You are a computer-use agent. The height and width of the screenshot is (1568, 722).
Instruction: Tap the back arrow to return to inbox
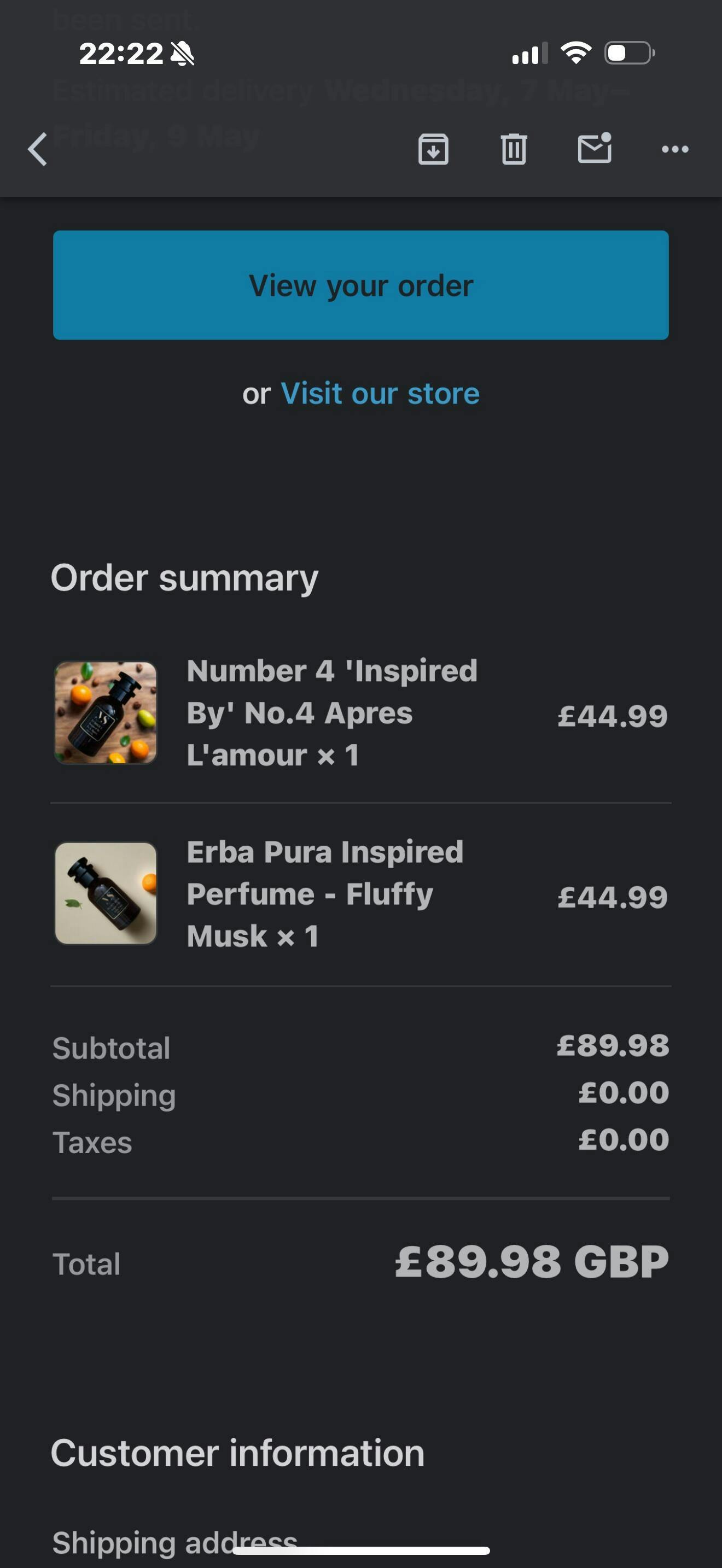click(38, 149)
